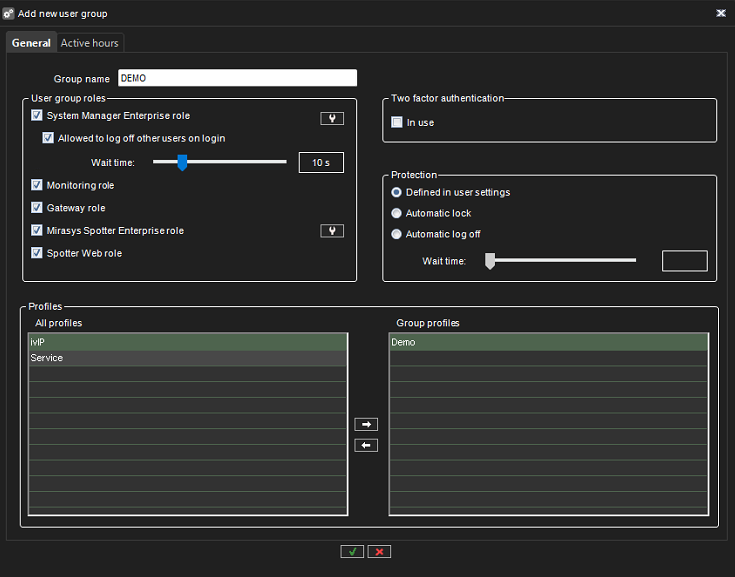This screenshot has width=735, height=577.
Task: Uncheck the Monitoring role checkbox
Action: (x=37, y=185)
